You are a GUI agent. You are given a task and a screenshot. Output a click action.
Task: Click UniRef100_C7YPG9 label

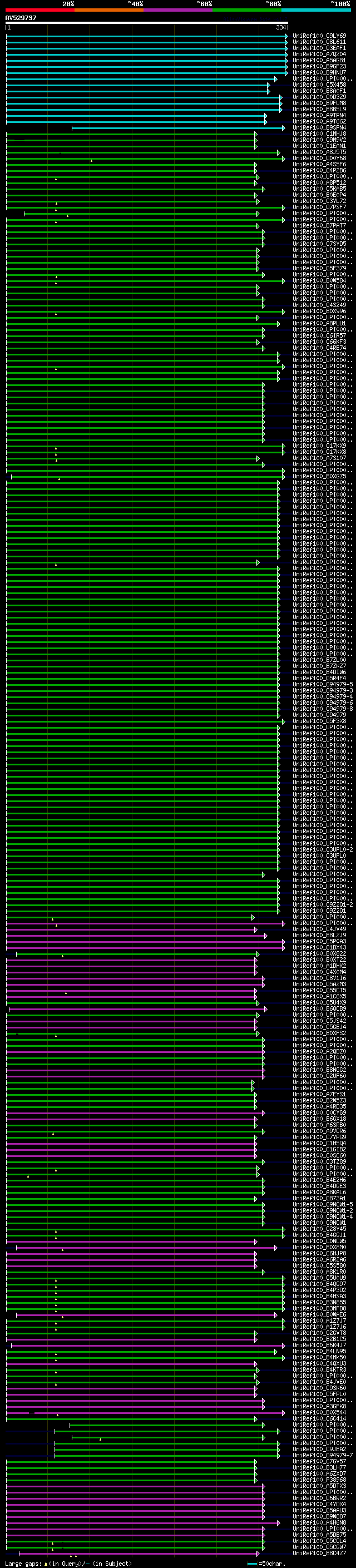tap(319, 1137)
